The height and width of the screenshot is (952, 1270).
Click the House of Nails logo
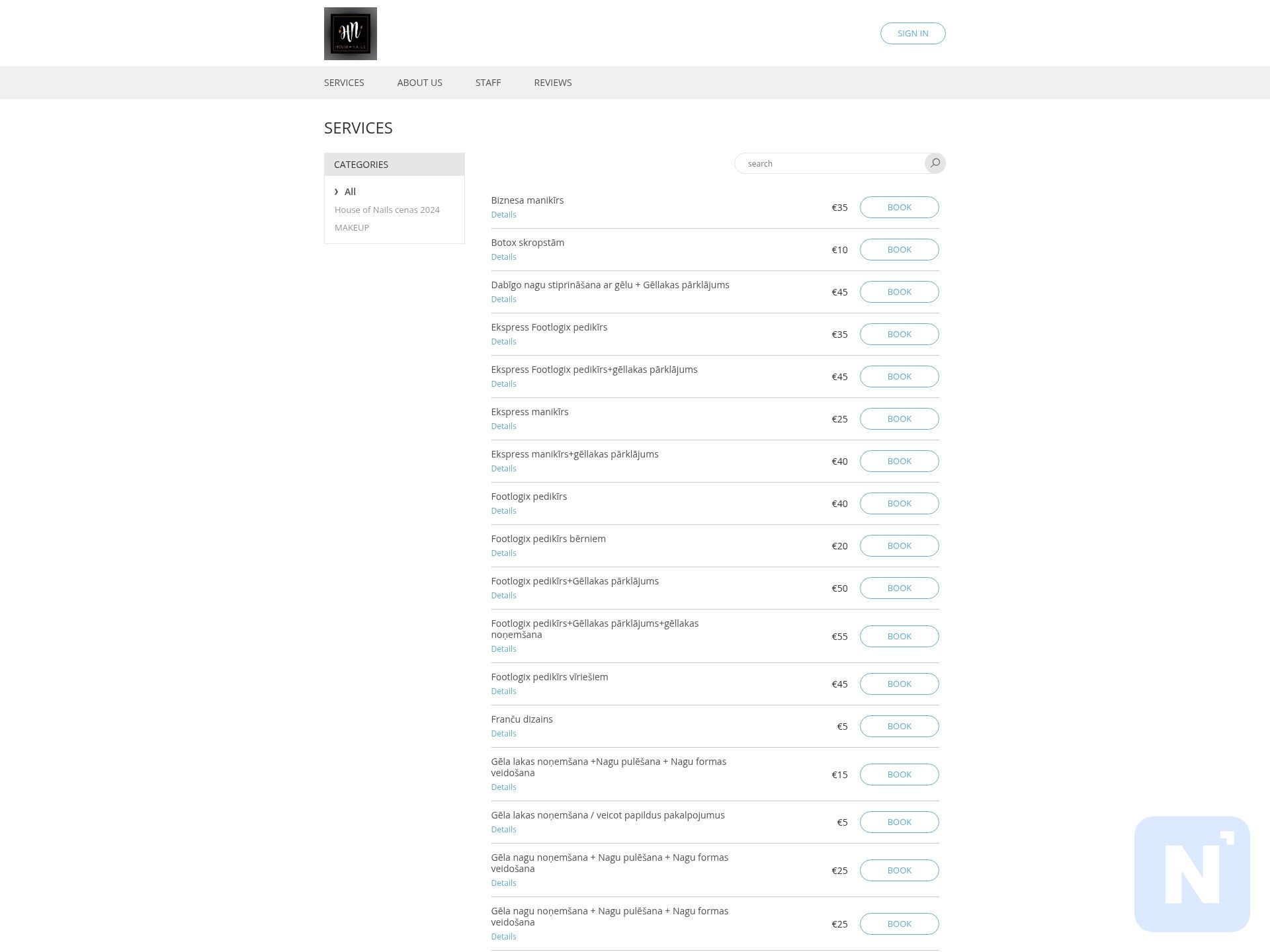tap(351, 34)
